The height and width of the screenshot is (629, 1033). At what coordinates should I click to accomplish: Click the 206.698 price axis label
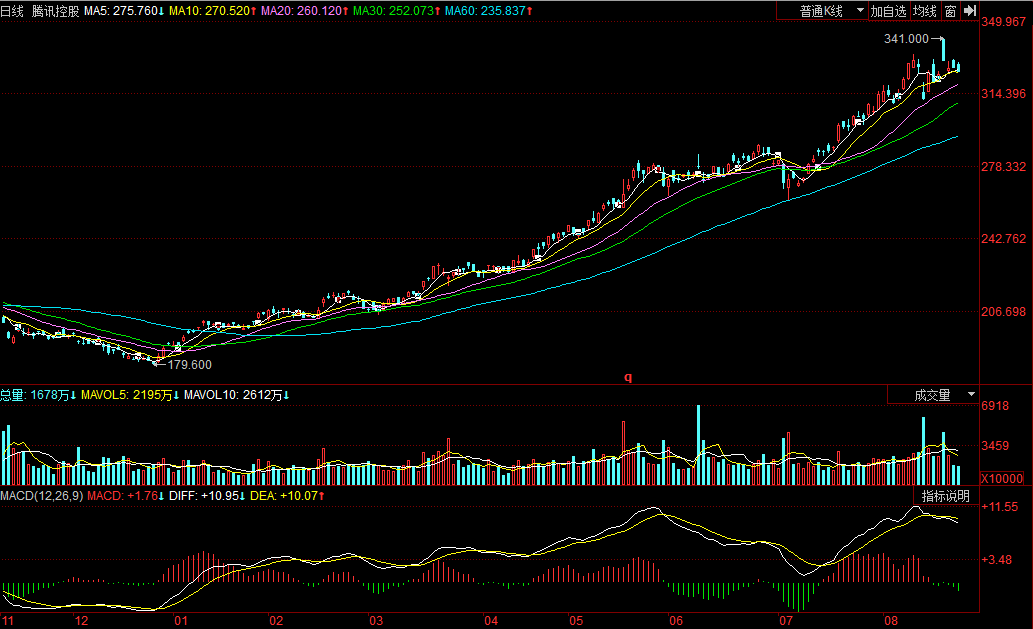coord(1003,312)
